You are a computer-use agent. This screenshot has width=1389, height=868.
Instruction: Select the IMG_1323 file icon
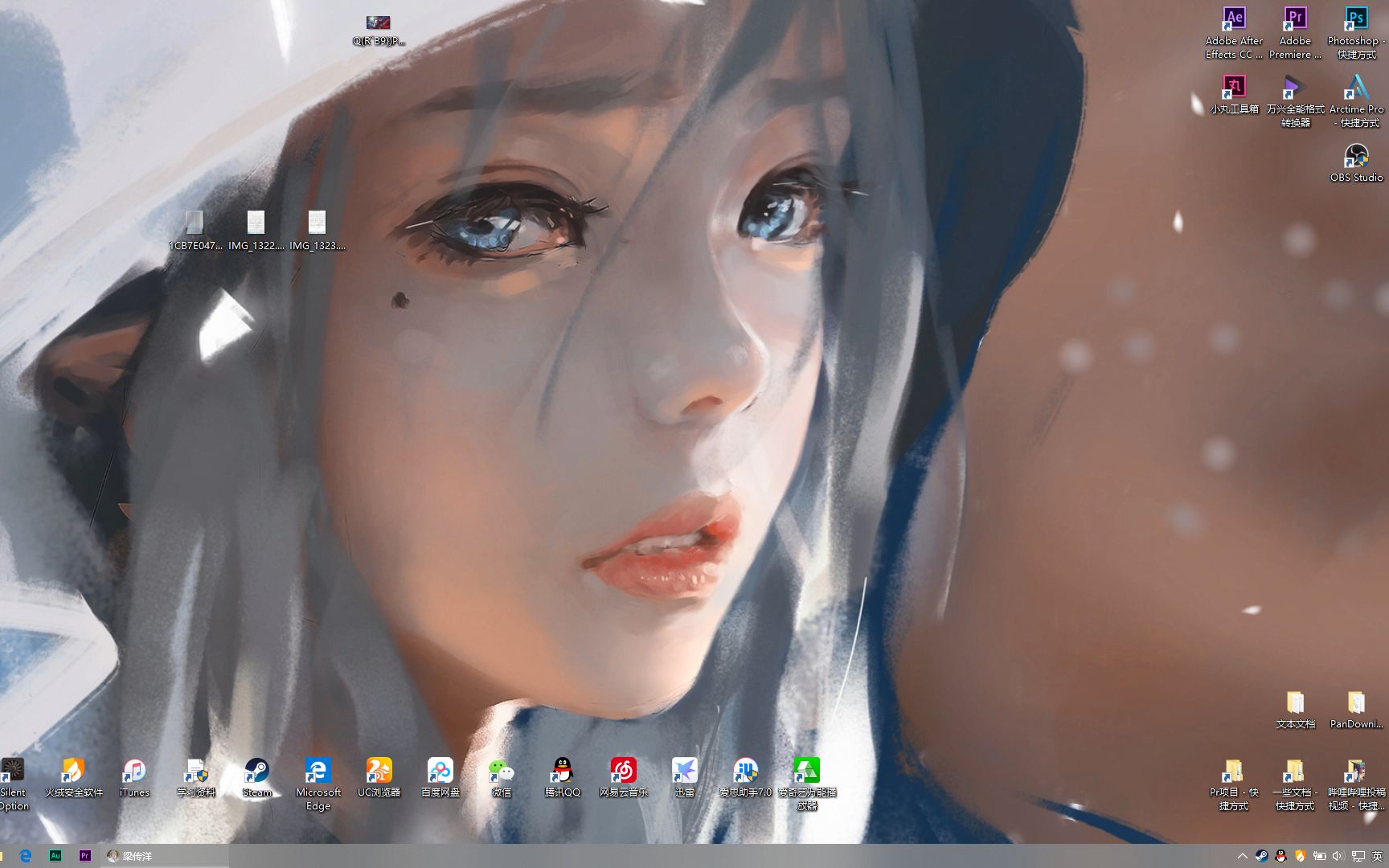[x=317, y=231]
